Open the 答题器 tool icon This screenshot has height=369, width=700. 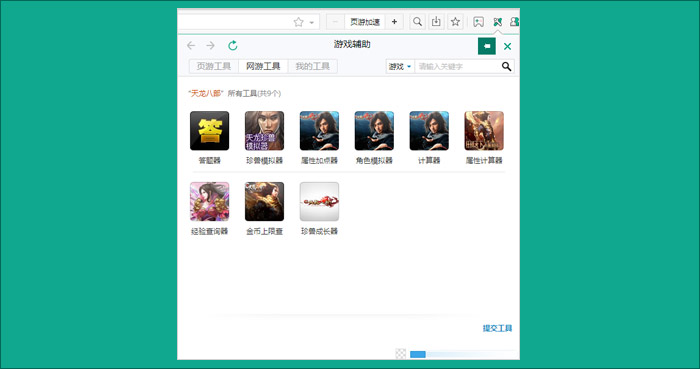point(209,131)
